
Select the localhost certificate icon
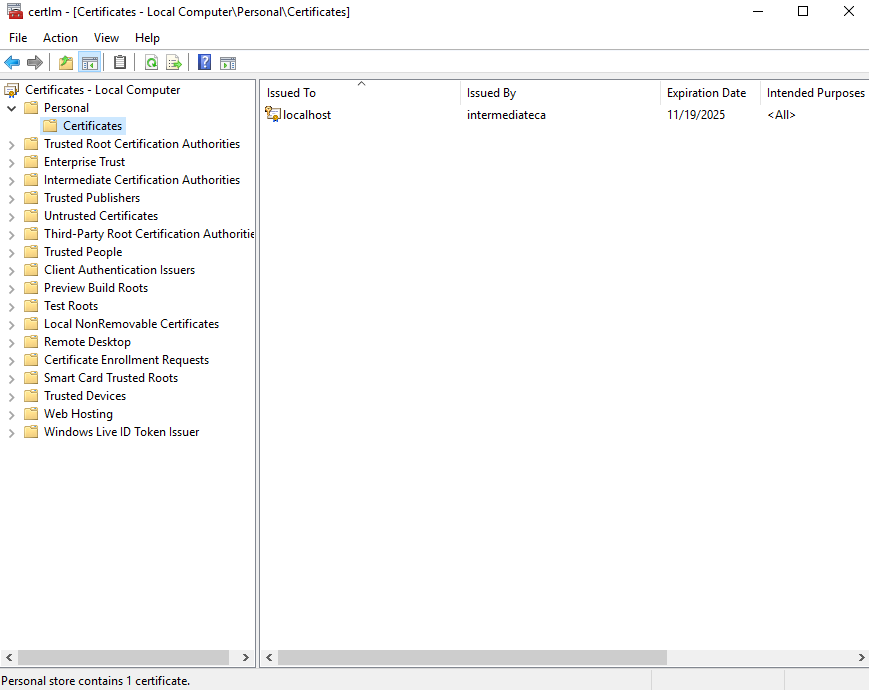pos(273,115)
